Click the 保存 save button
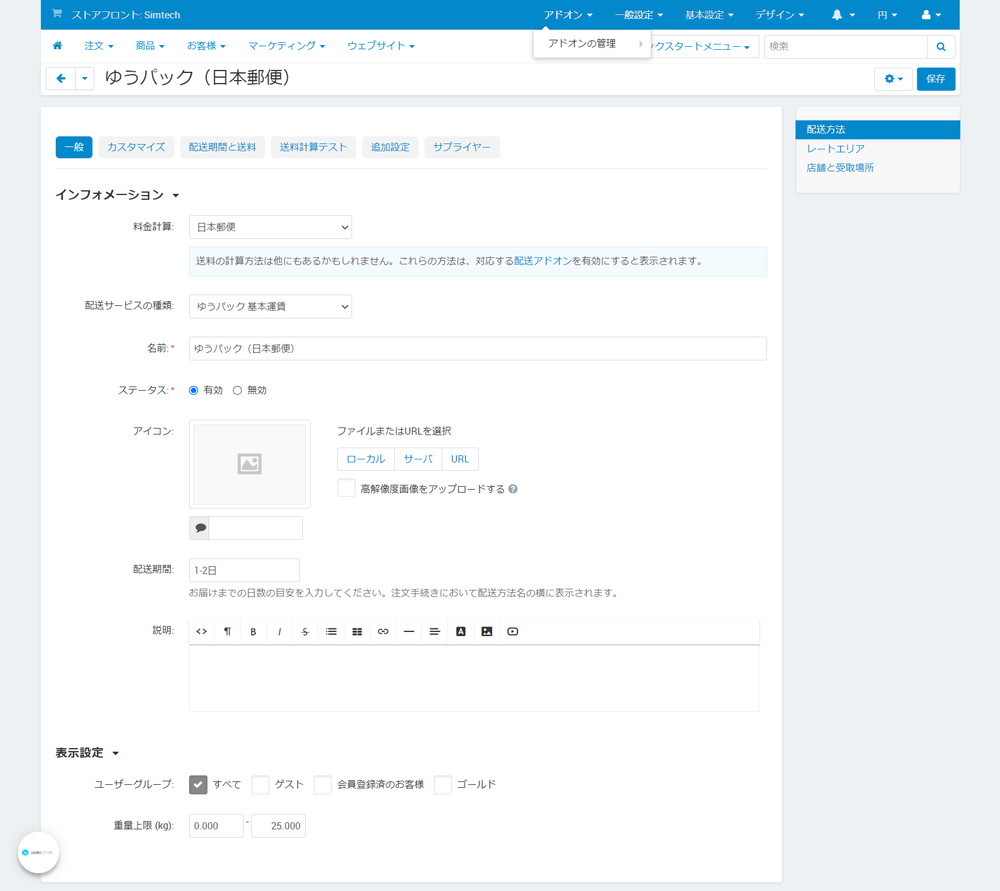 (x=936, y=79)
